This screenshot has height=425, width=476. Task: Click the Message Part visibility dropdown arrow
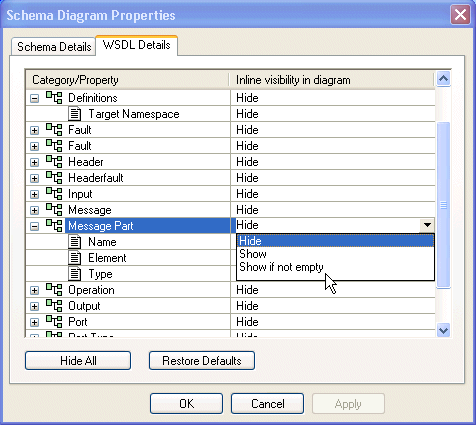pos(427,225)
